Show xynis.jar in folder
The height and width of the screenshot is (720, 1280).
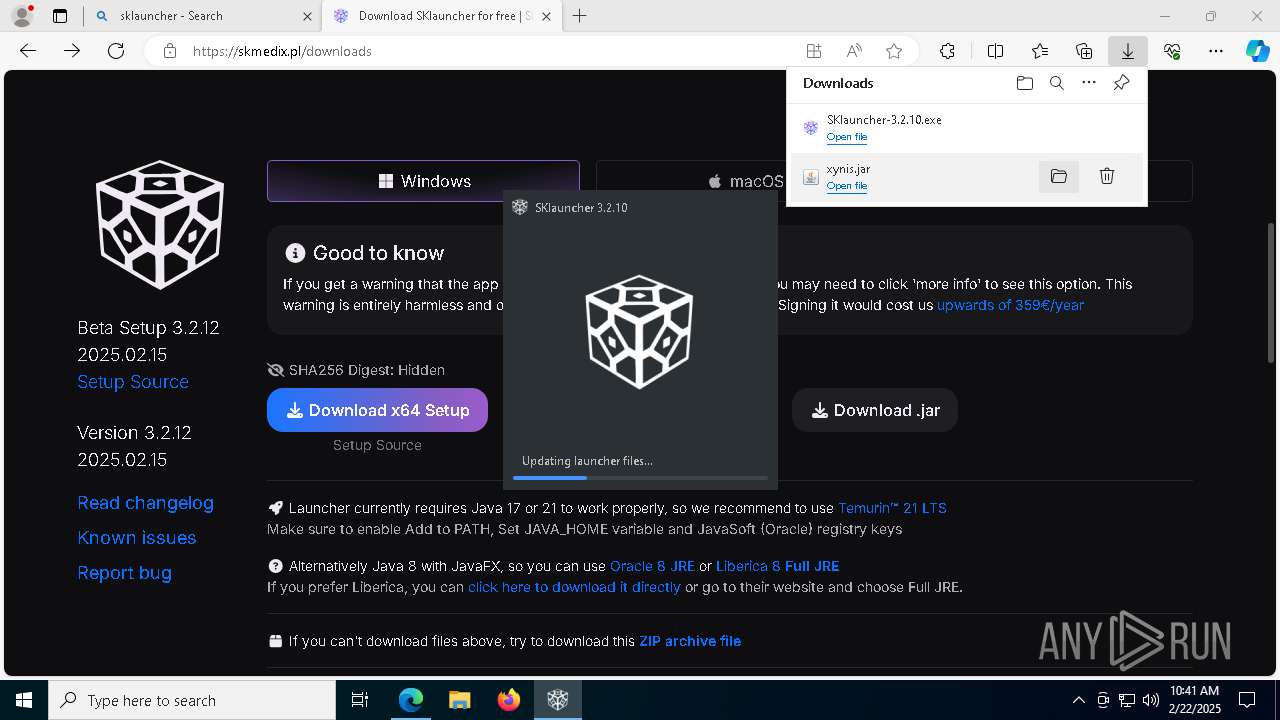[1059, 176]
